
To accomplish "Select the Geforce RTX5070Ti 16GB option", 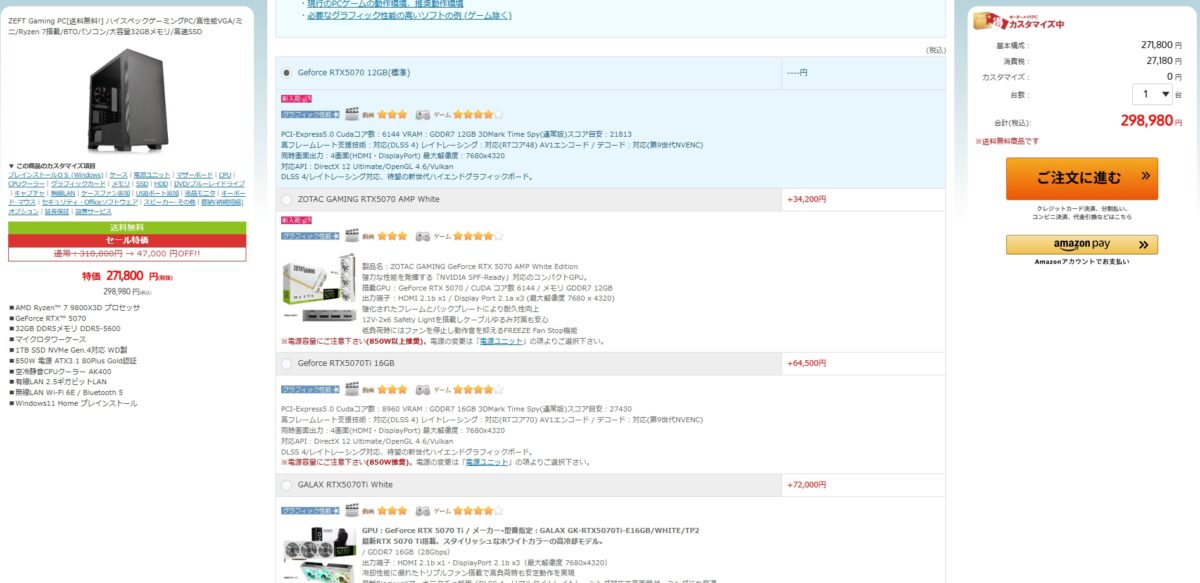I will (287, 364).
